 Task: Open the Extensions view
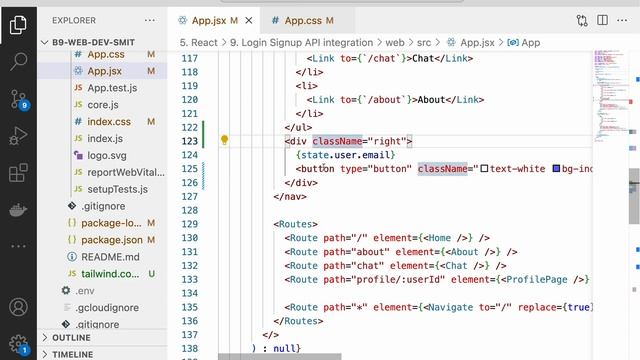(18, 172)
